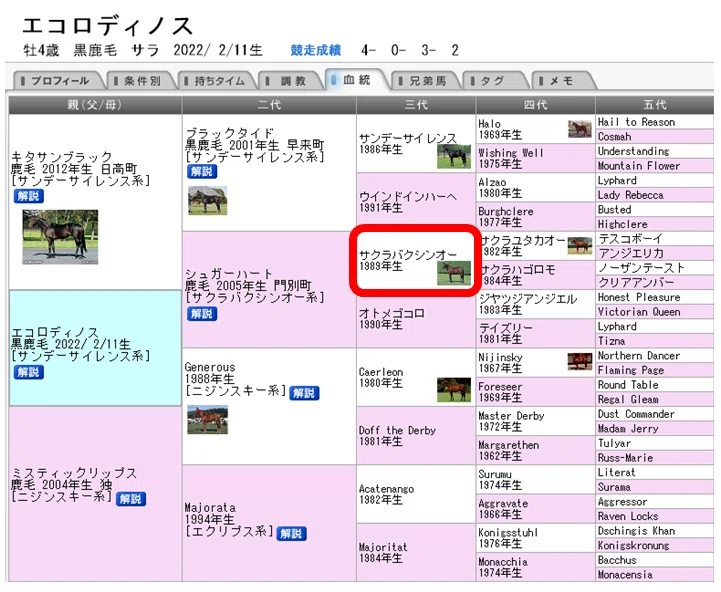Select Aggravate entry
The width and height of the screenshot is (721, 592).
click(x=536, y=509)
